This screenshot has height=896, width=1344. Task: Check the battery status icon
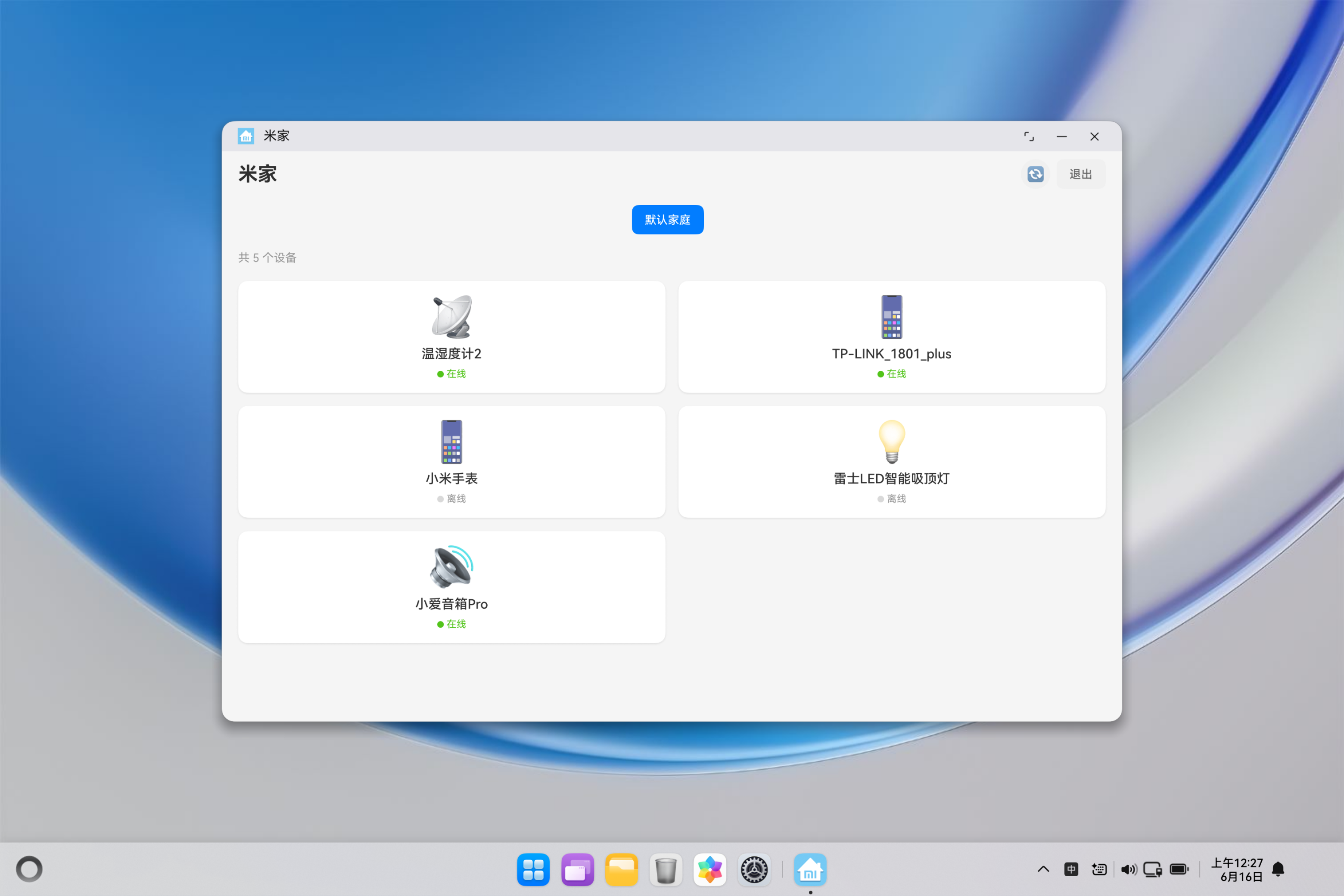(x=1179, y=869)
